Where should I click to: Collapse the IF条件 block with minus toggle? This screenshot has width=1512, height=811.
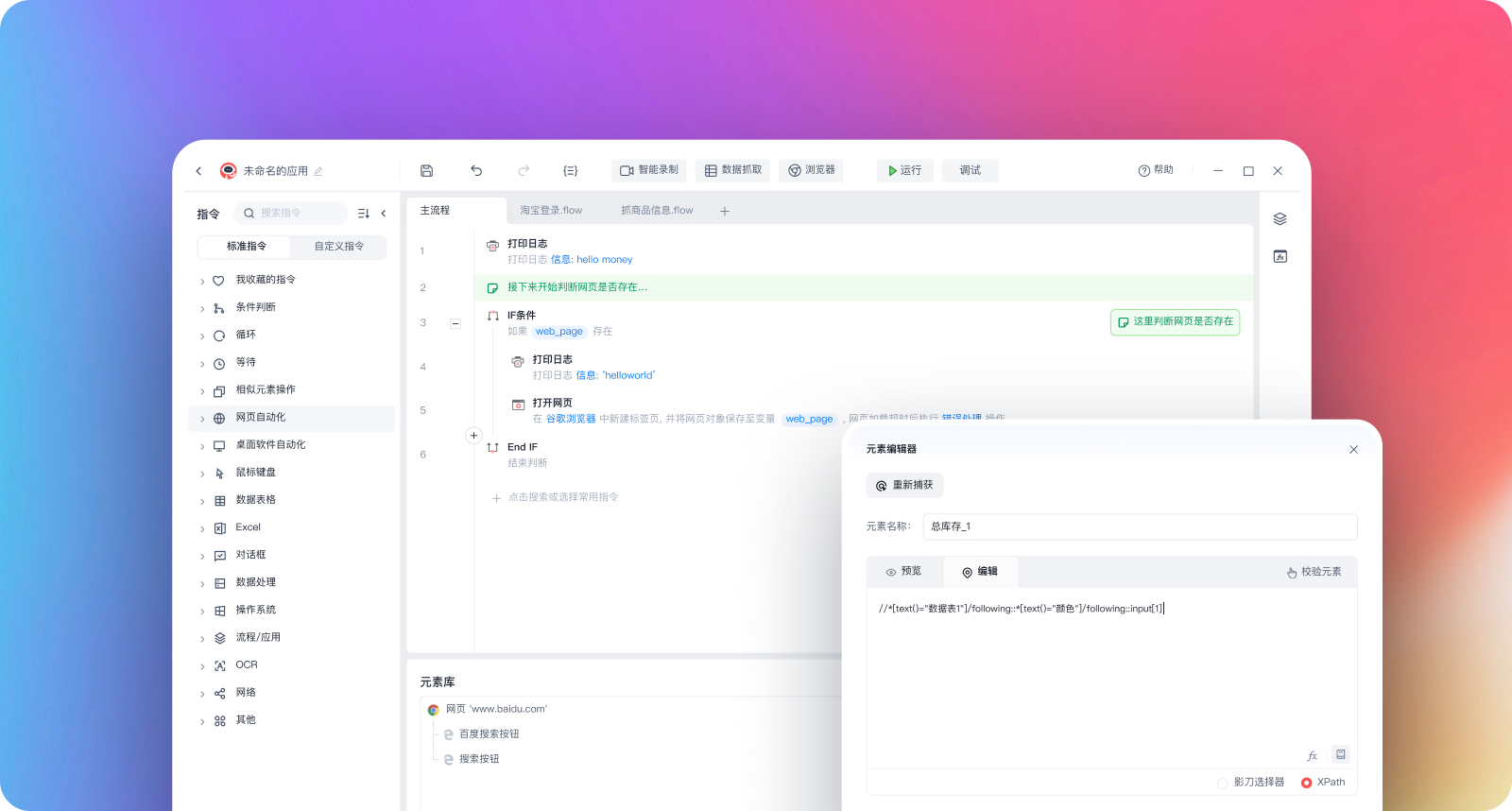click(455, 323)
